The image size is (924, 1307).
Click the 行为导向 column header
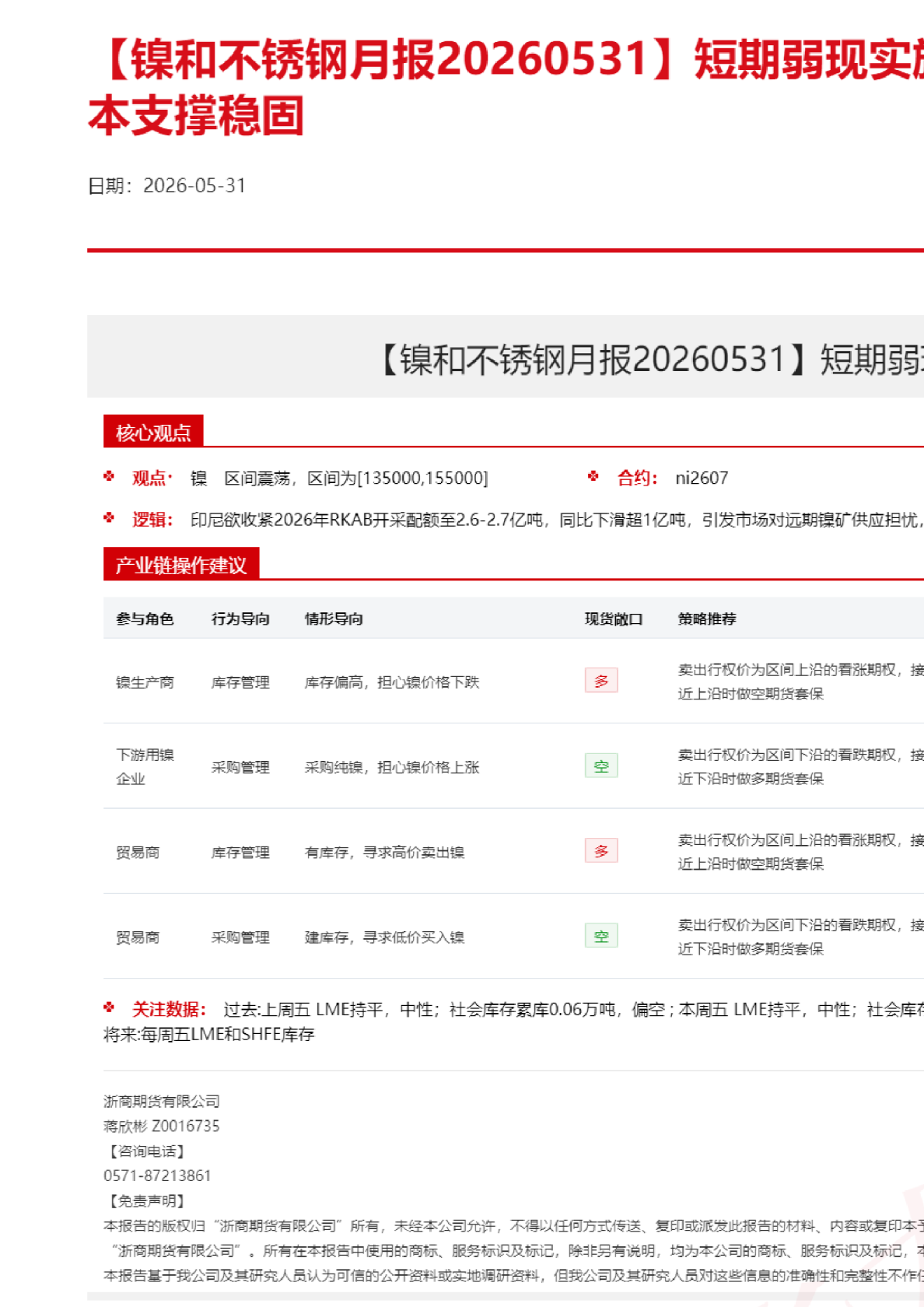pos(240,618)
